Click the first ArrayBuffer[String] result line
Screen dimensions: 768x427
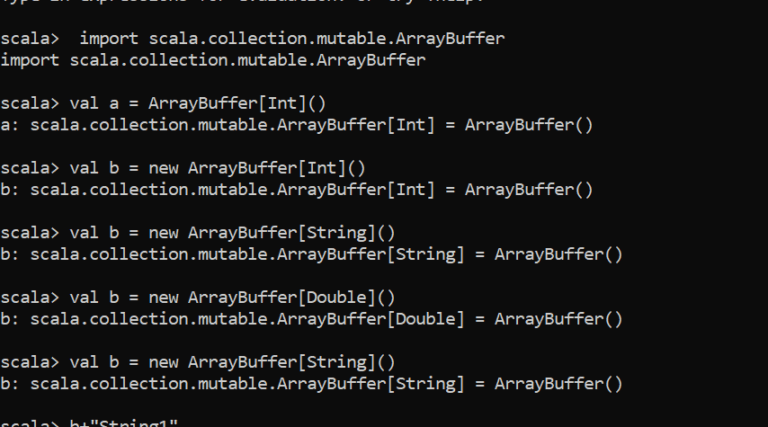pos(312,255)
